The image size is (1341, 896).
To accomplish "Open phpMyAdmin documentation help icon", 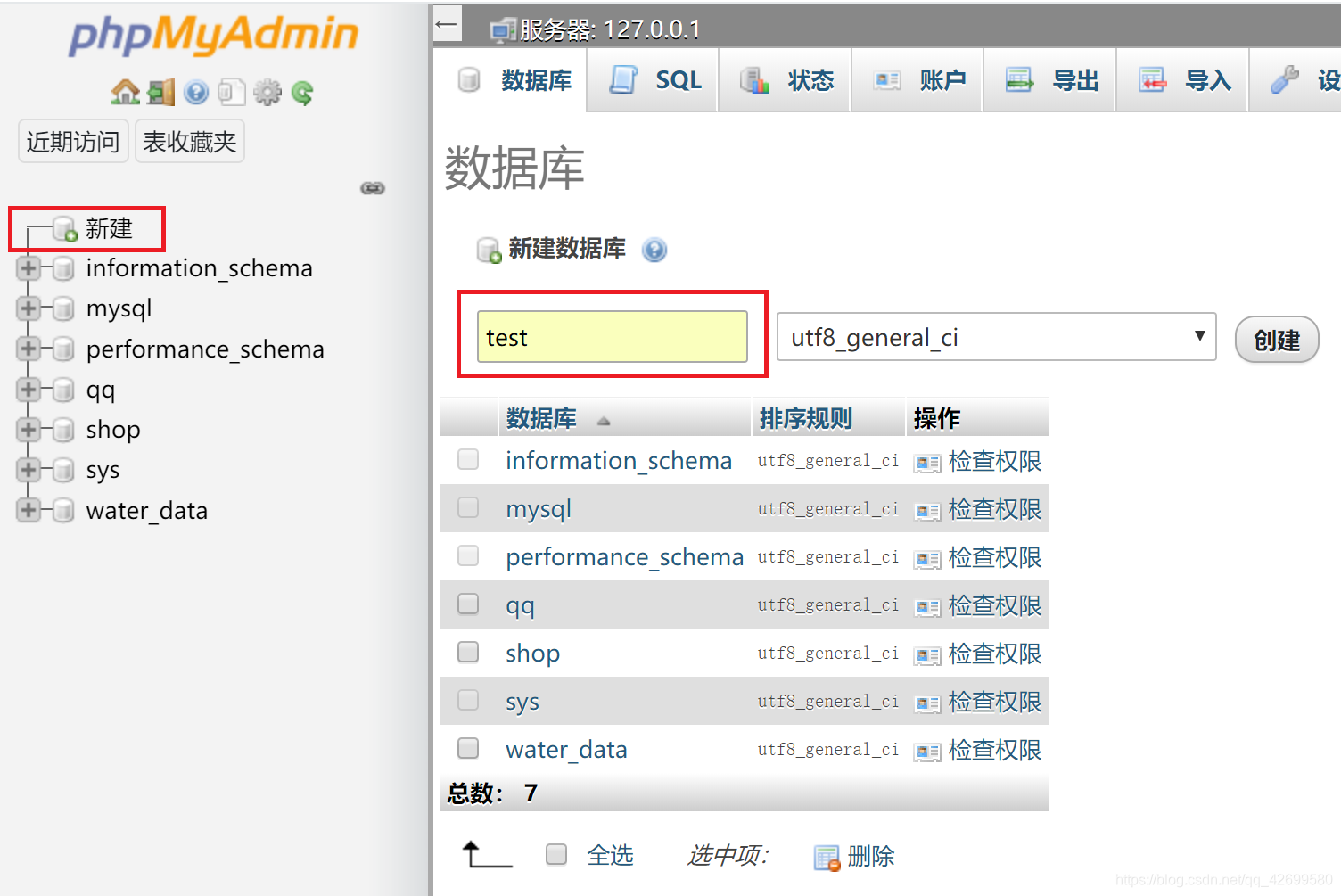I will (196, 92).
